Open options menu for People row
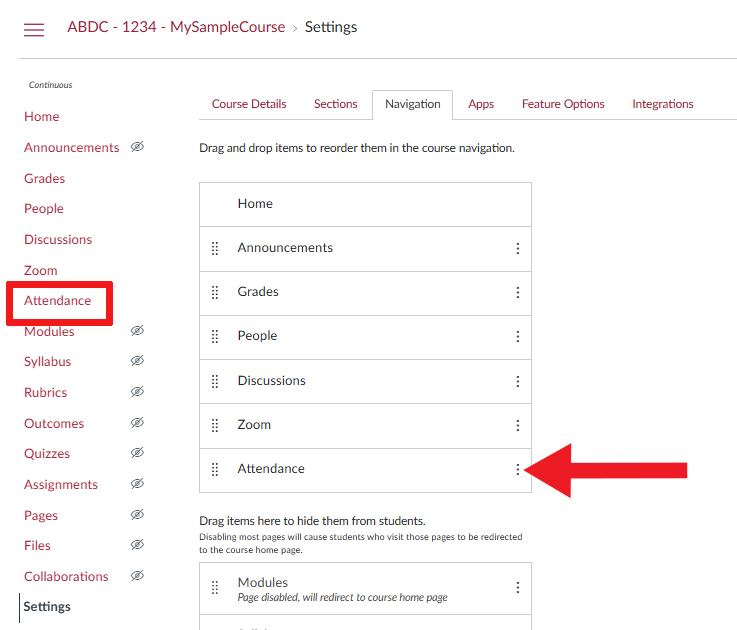The height and width of the screenshot is (630, 737). click(x=517, y=336)
